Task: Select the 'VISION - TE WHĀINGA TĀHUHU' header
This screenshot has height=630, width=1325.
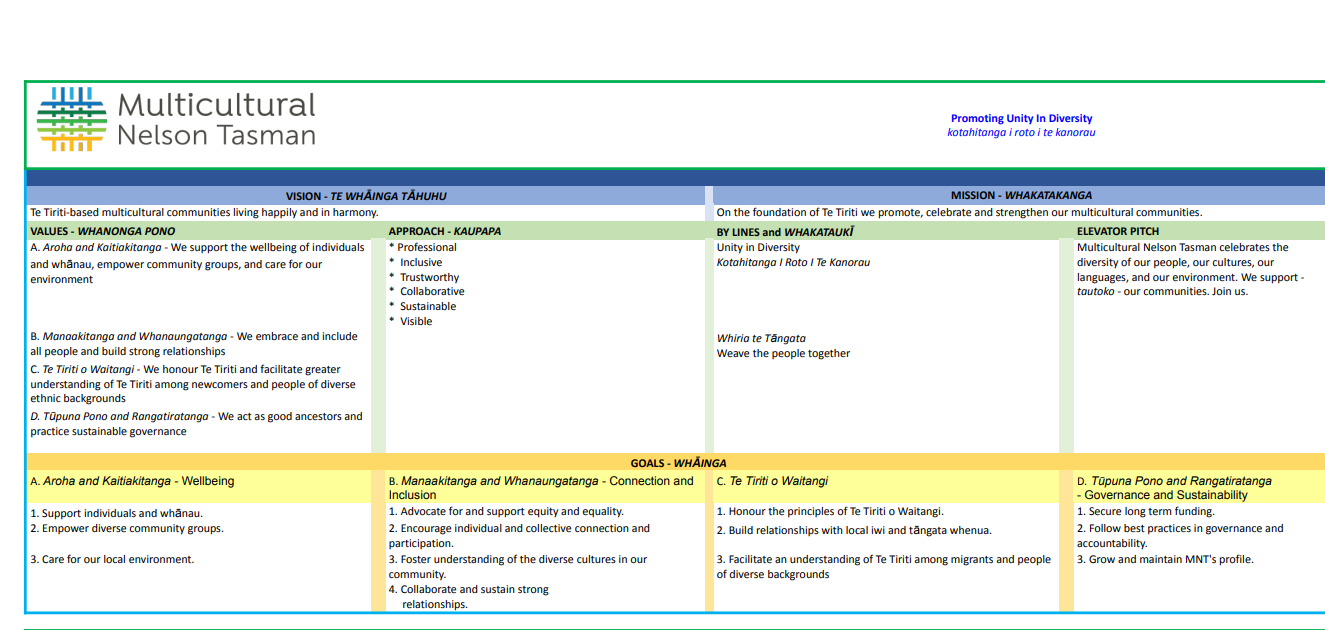Action: point(366,196)
